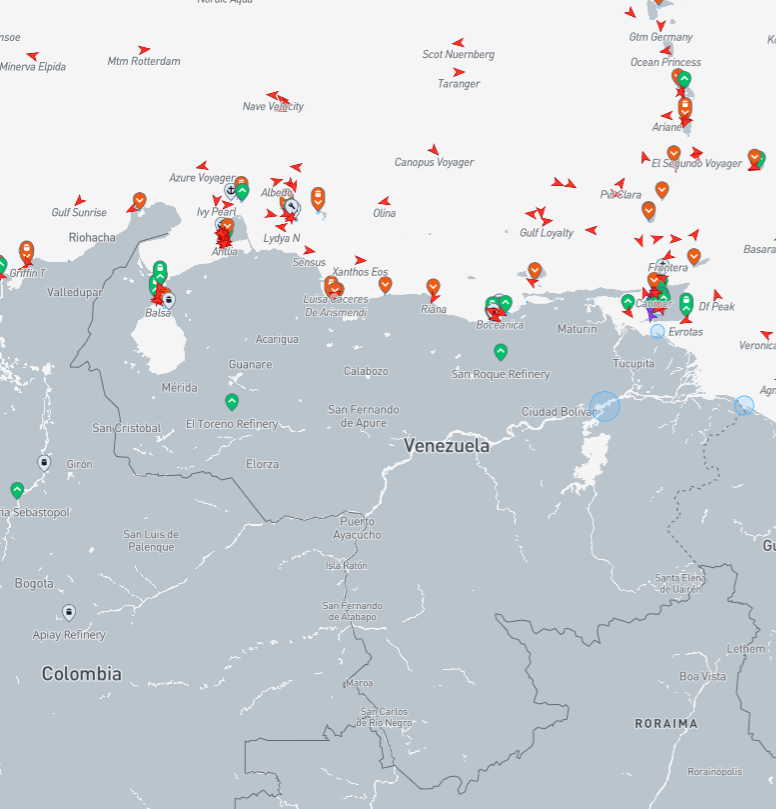776x809 pixels.
Task: Click the 'Venezuela' country label
Action: click(447, 445)
